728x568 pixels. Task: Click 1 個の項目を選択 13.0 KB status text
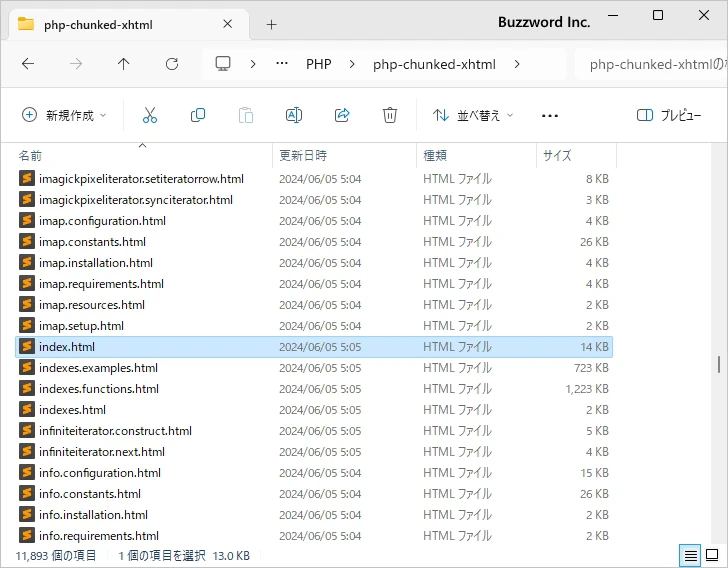184,555
